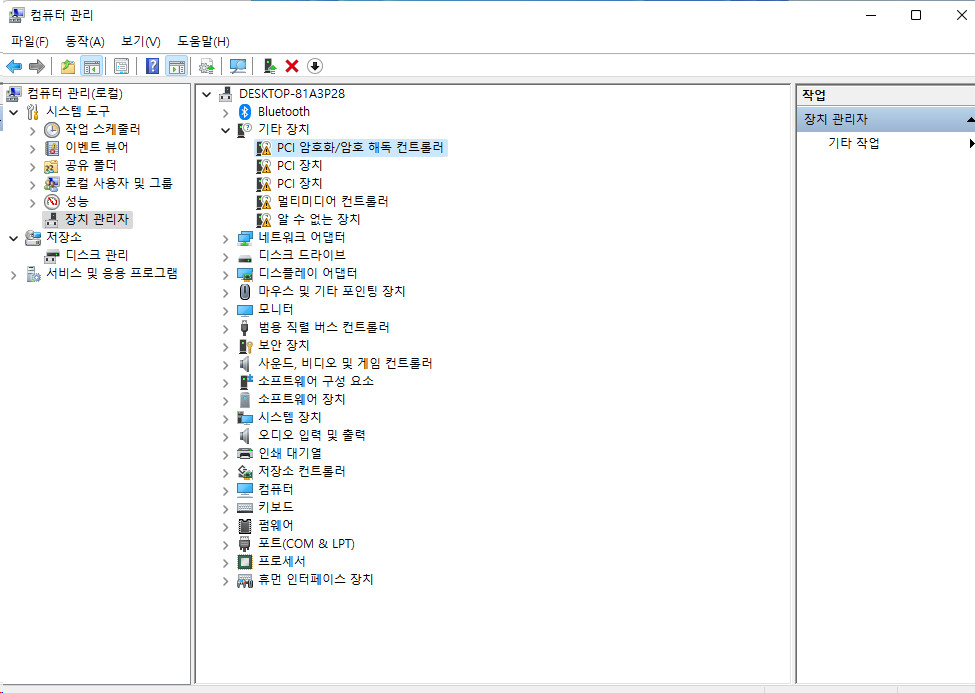Select 오디오 입력 및 출력 category
Screen dimensions: 975x693
[x=312, y=435]
